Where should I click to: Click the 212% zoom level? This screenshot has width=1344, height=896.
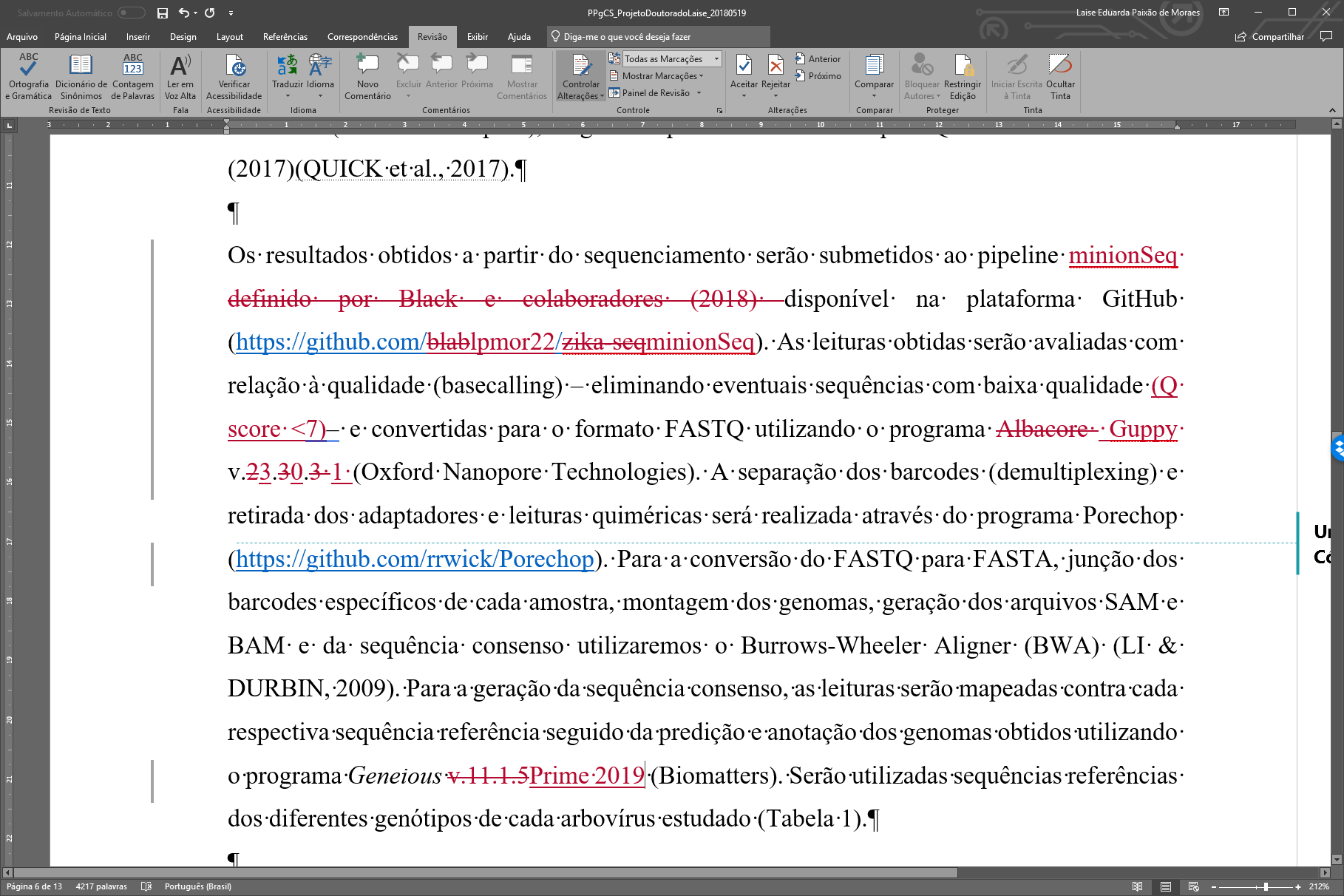click(x=1319, y=886)
